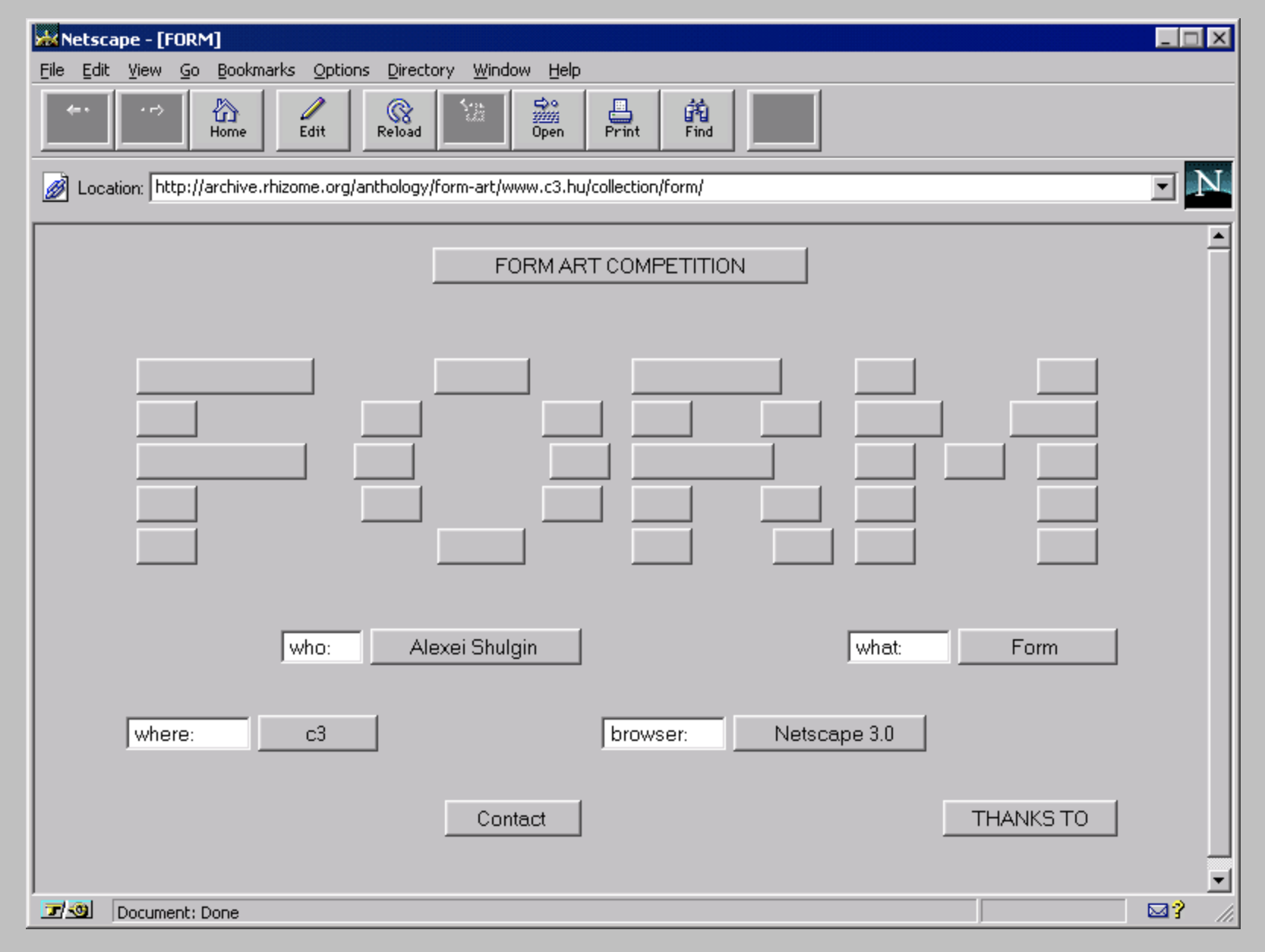The height and width of the screenshot is (952, 1265).
Task: Click the location bookmark page icon
Action: click(55, 188)
